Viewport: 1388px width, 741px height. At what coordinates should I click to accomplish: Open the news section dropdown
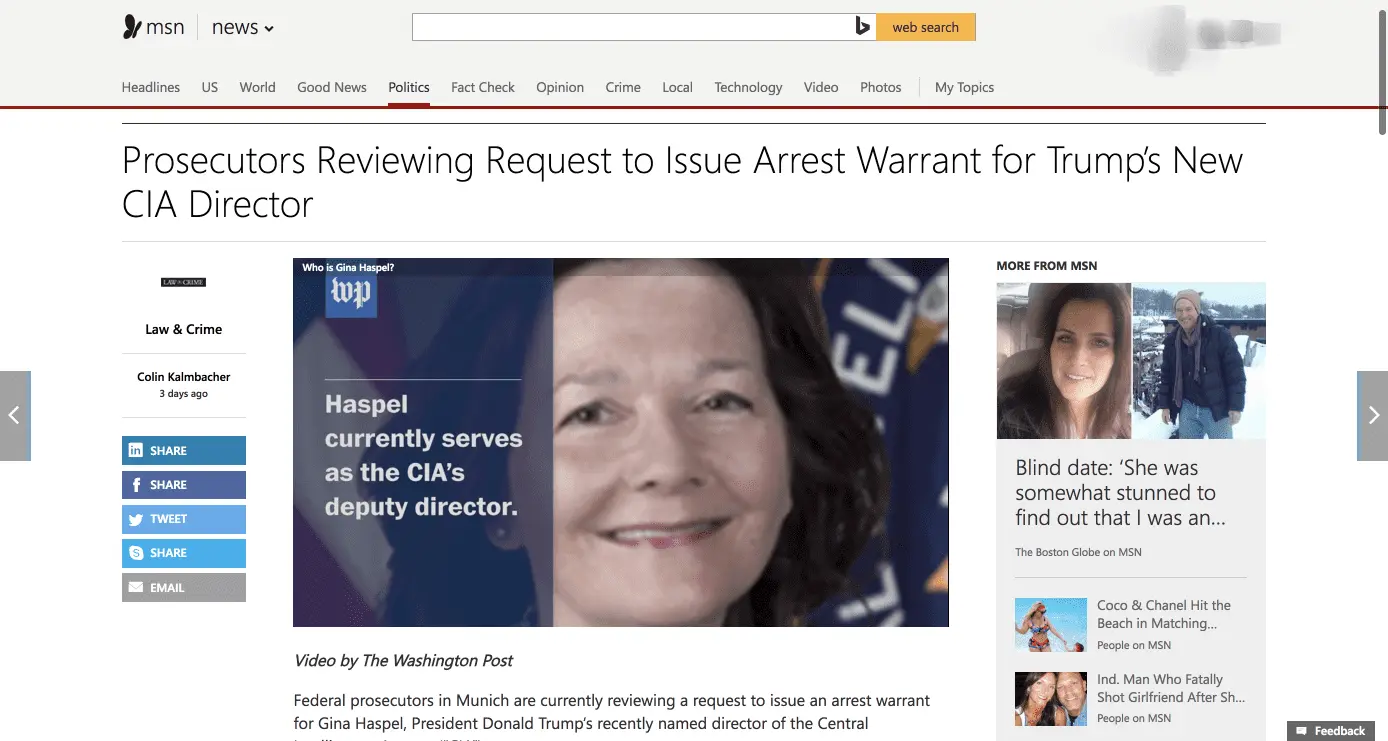tap(242, 28)
